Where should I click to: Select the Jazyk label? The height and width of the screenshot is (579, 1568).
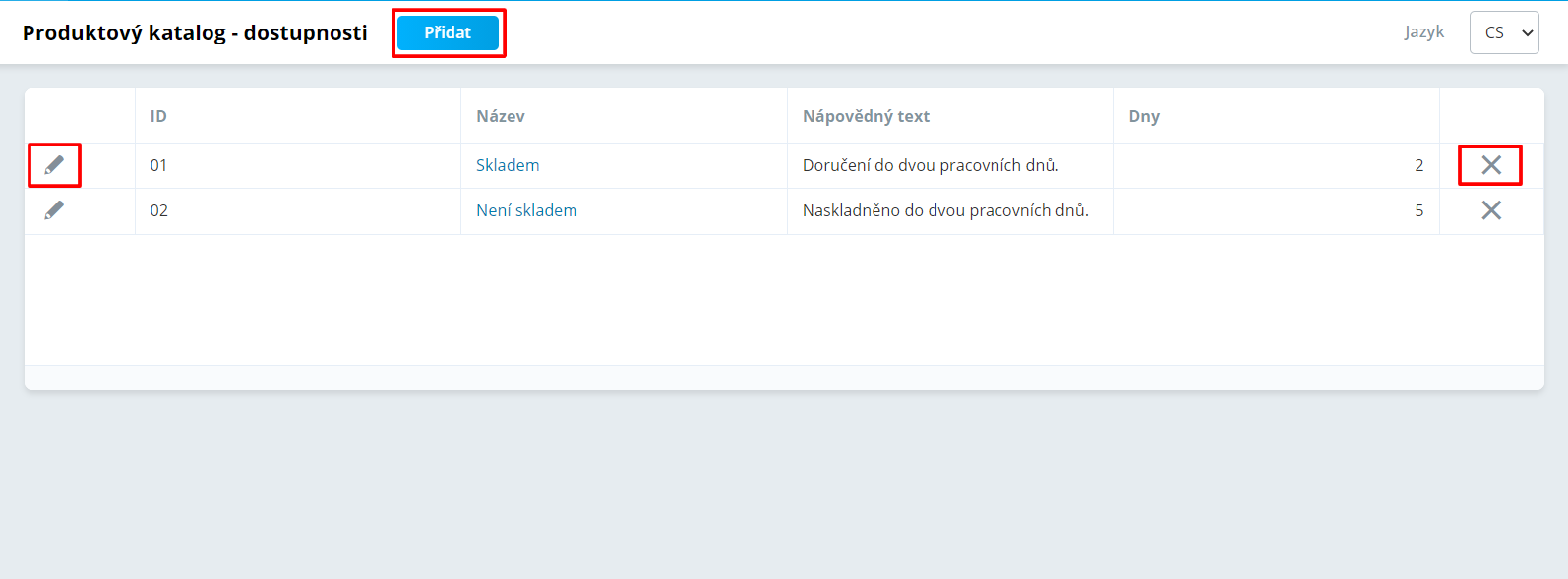click(1424, 31)
